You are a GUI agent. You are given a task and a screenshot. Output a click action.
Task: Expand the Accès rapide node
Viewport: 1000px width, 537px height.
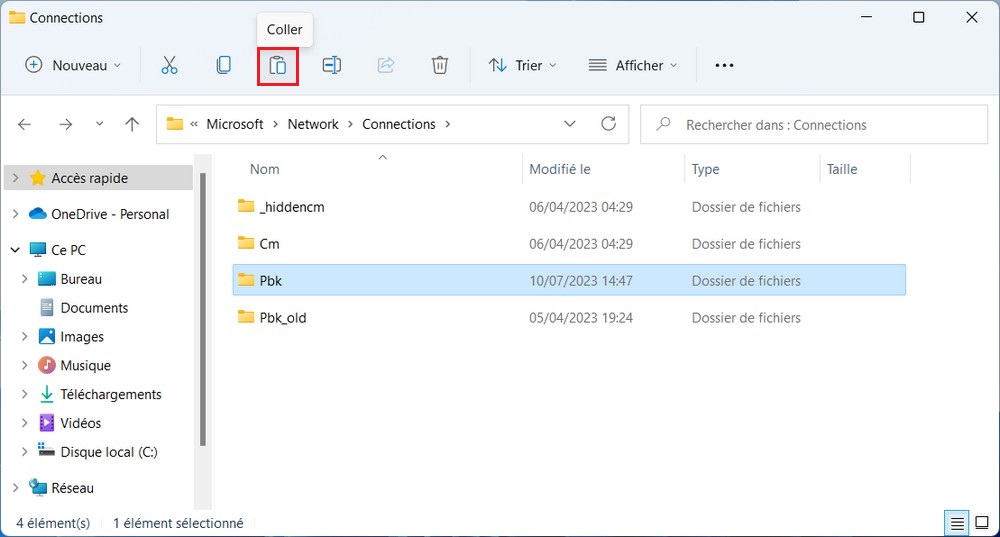(16, 178)
